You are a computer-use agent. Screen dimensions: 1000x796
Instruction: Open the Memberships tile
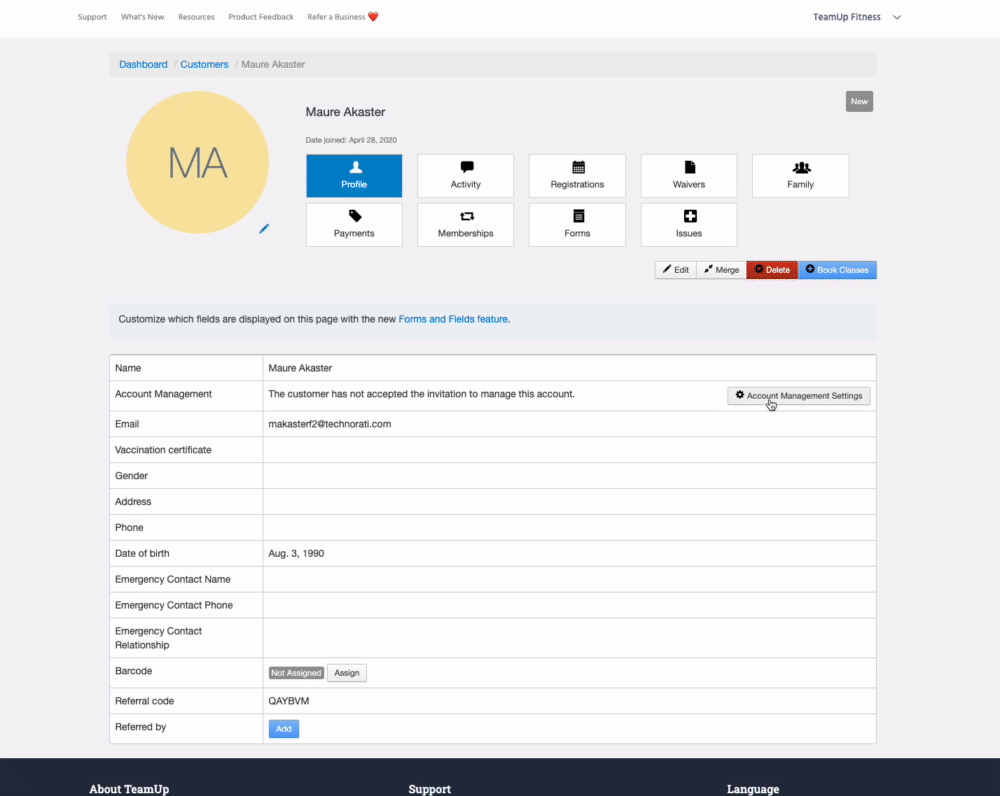[465, 225]
